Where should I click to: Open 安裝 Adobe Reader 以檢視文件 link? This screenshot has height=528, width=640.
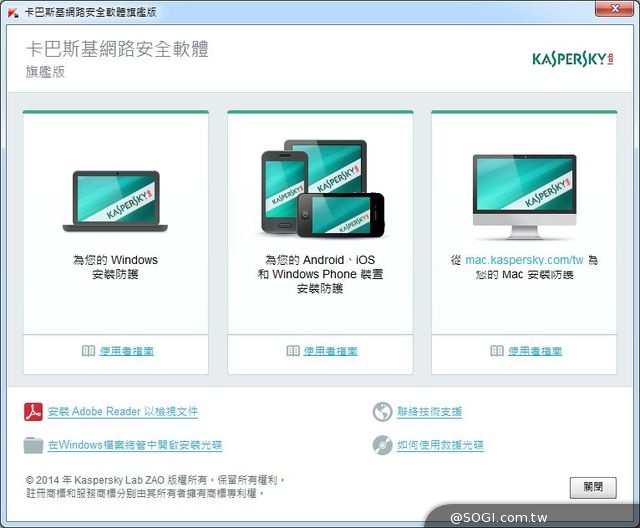[x=122, y=412]
